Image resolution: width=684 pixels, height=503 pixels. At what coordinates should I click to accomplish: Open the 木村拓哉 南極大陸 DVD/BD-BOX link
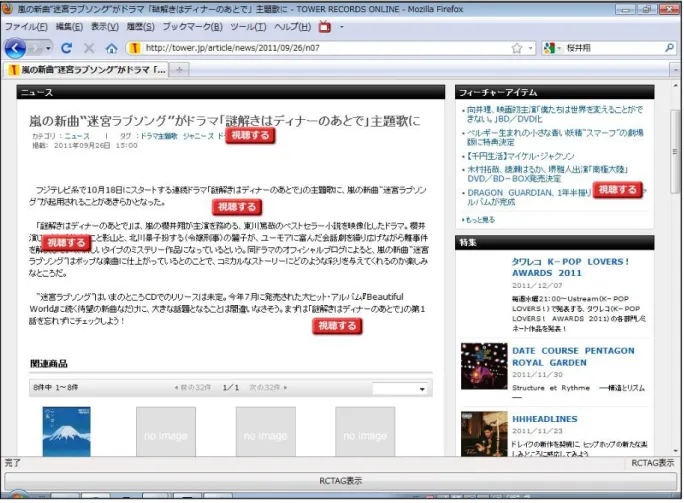click(547, 174)
